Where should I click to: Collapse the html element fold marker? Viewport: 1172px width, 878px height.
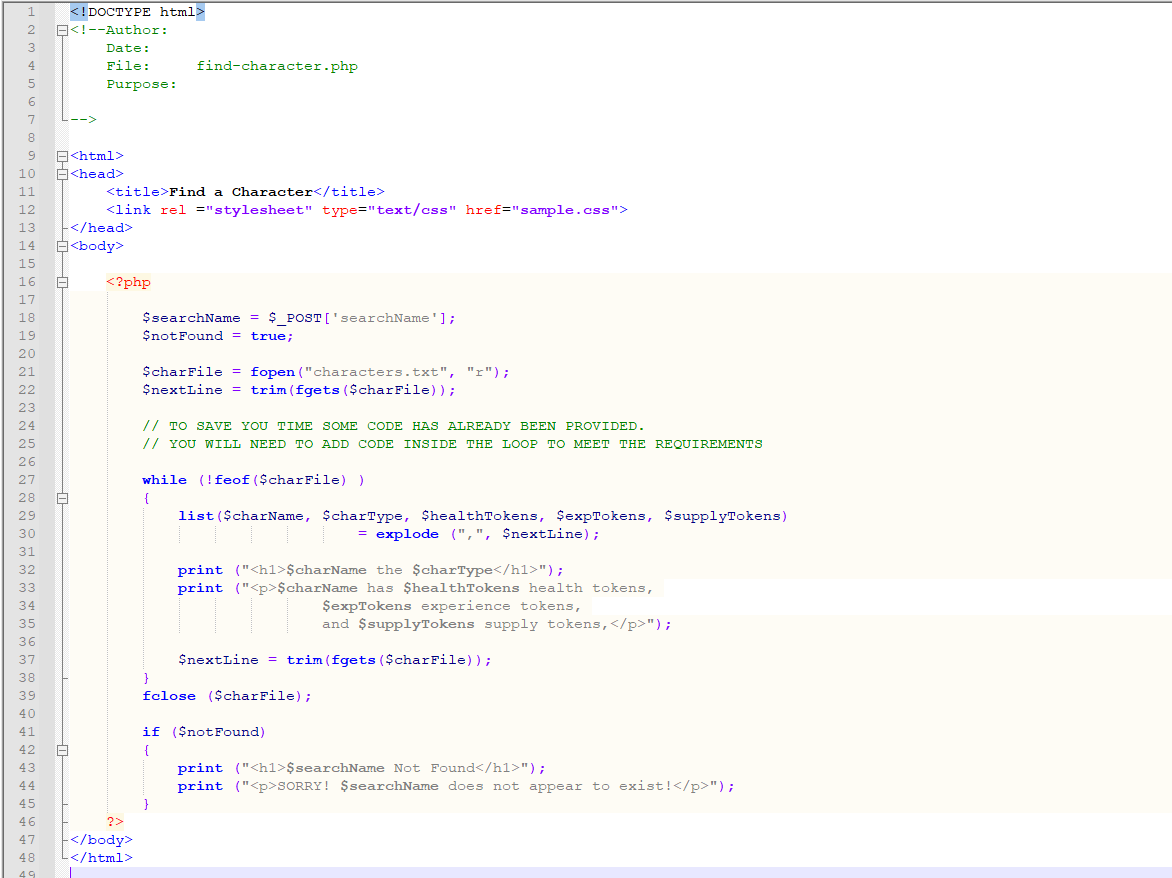(62, 155)
